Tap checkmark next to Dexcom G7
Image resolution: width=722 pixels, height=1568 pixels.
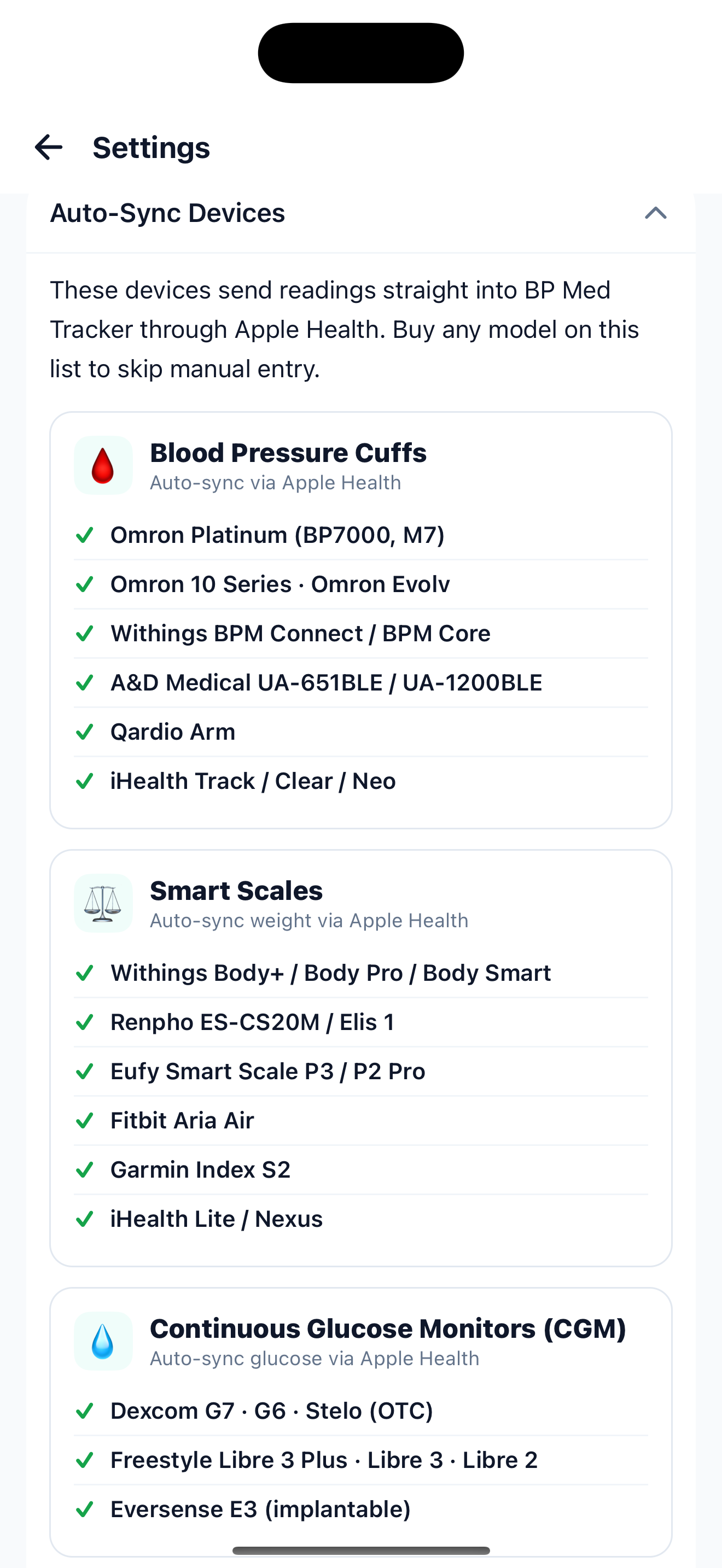(x=85, y=1411)
